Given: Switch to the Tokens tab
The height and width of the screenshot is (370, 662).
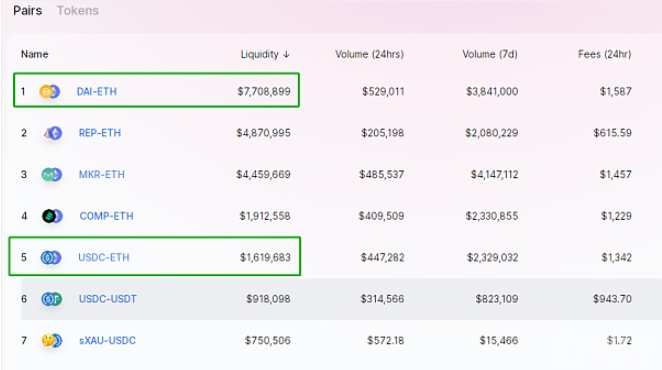Looking at the screenshot, I should [78, 11].
